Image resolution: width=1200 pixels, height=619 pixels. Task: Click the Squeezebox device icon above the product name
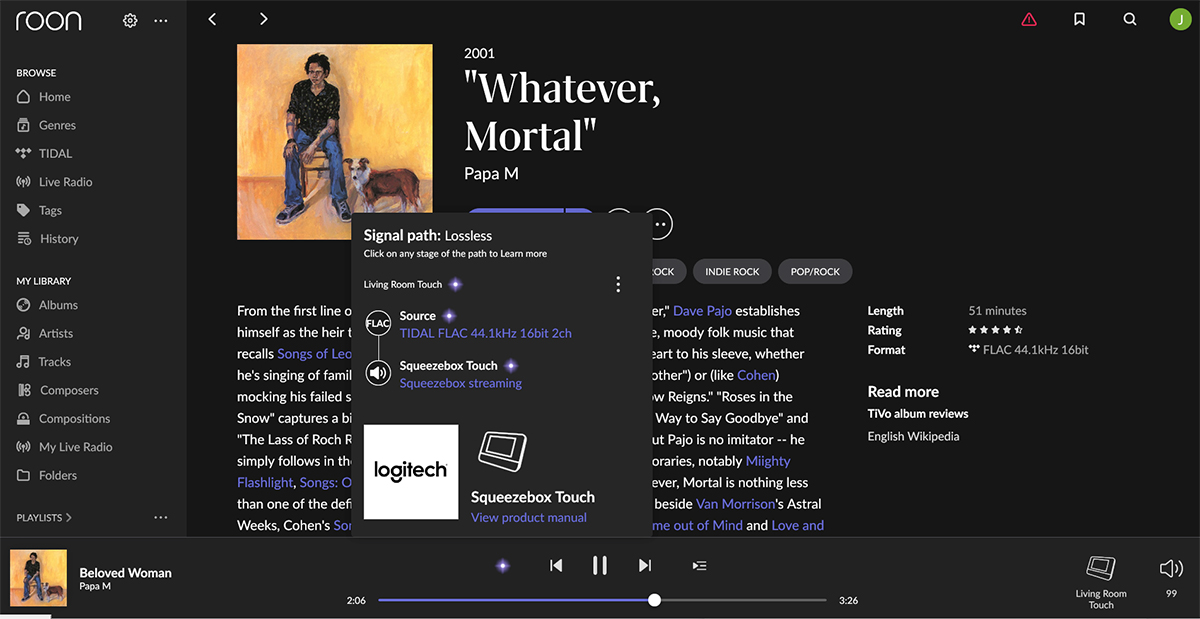(x=502, y=451)
